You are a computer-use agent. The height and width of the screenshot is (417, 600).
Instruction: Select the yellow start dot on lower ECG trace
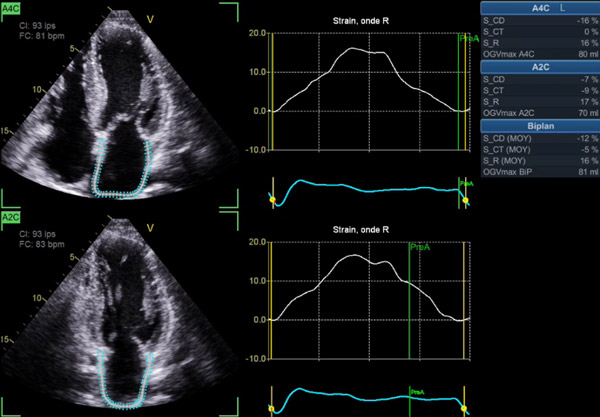point(271,408)
